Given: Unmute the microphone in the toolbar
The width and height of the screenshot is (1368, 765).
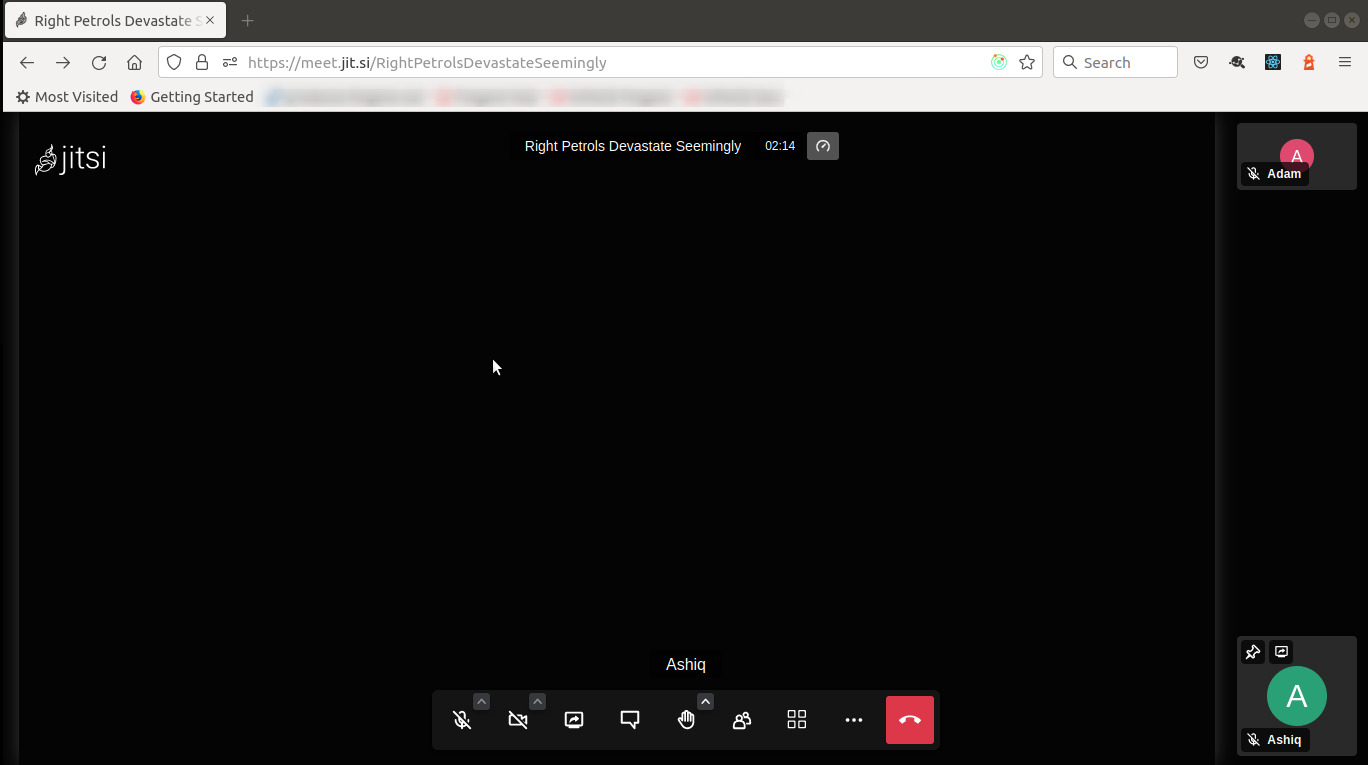Looking at the screenshot, I should point(461,719).
